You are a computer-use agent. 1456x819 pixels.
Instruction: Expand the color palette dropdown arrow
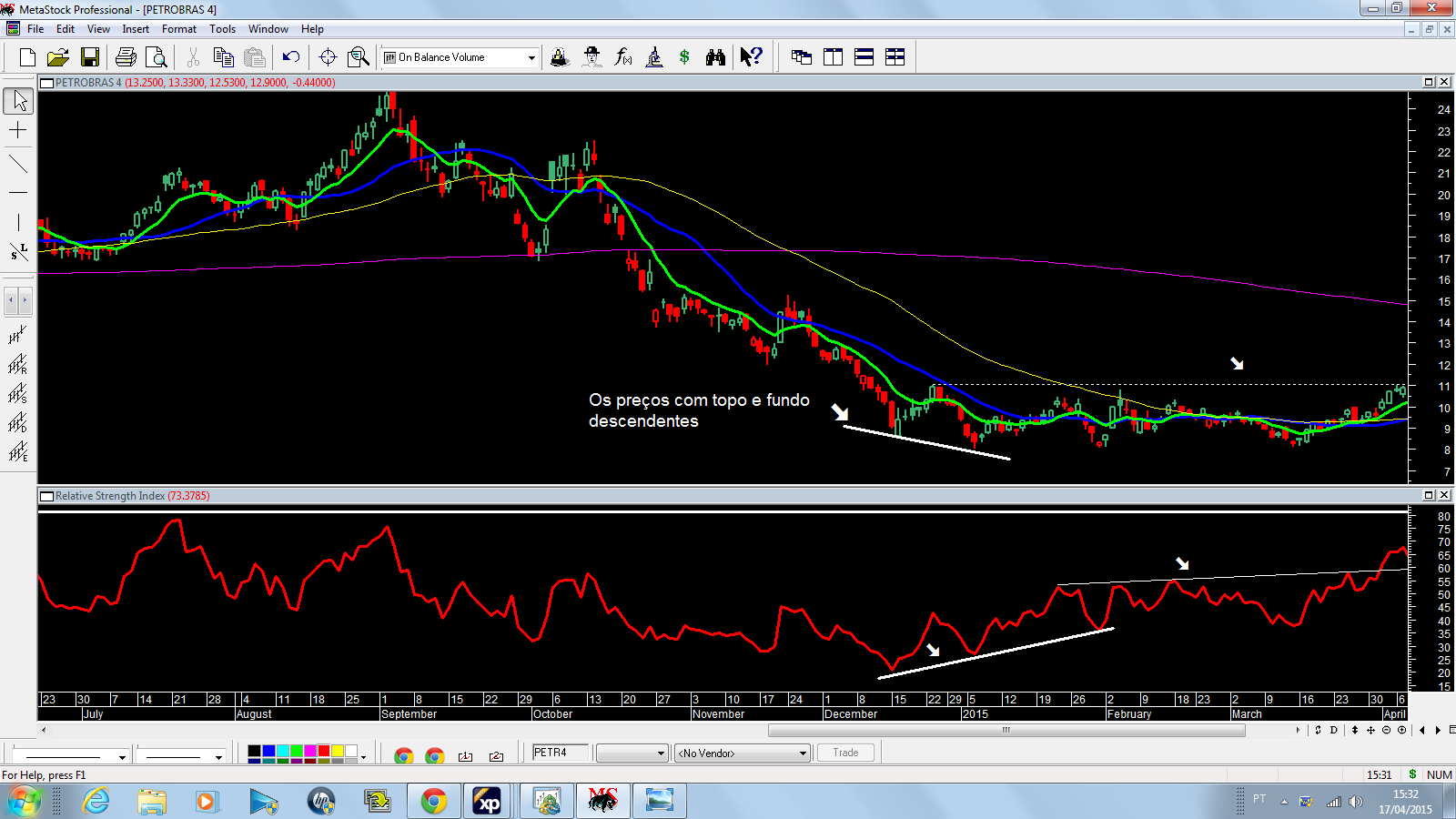(x=363, y=757)
